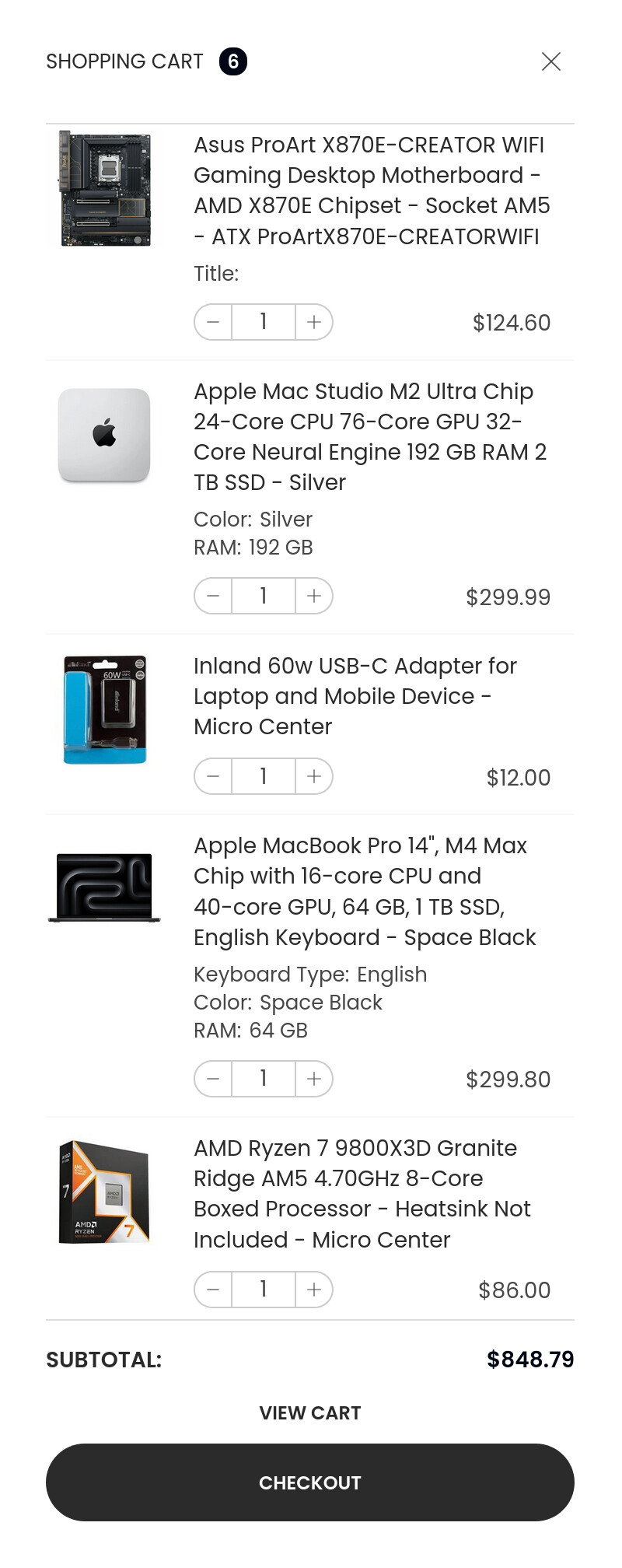This screenshot has width=622, height=1568.
Task: Decrease quantity of AMD Ryzen 7 processor
Action: click(x=213, y=1290)
